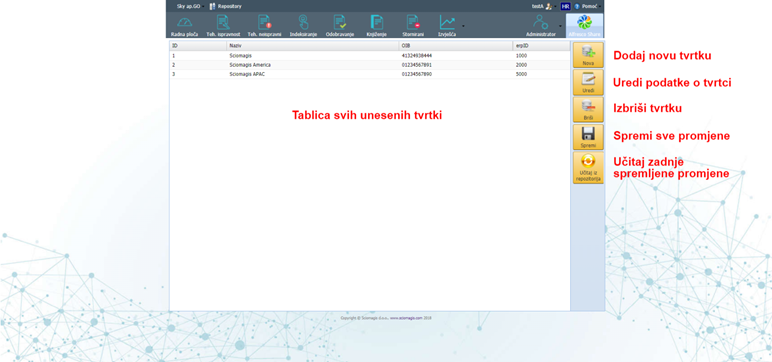This screenshot has height=362, width=772.
Task: Save changes with Spremi
Action: (588, 137)
